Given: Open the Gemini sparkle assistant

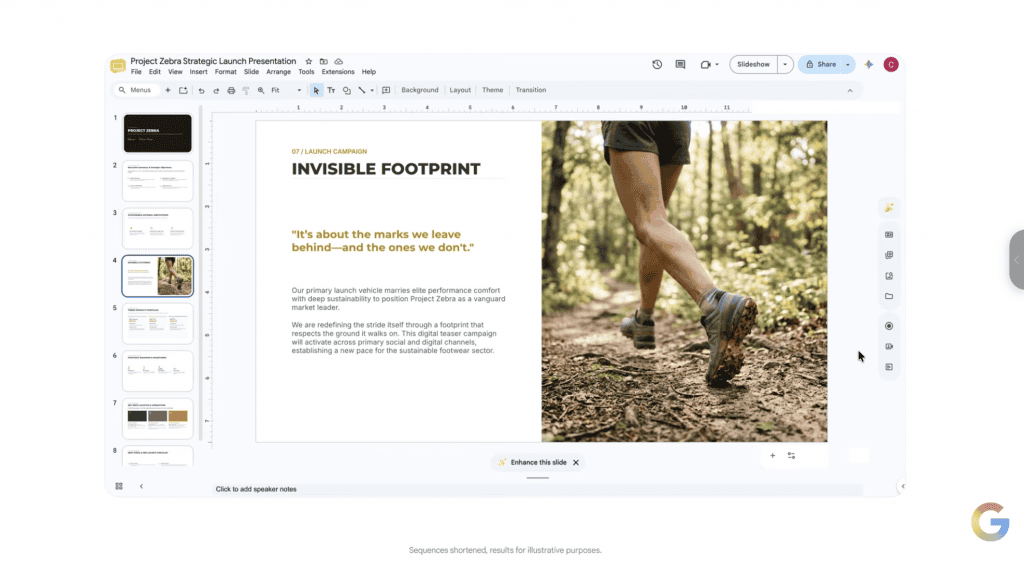Looking at the screenshot, I should (869, 64).
